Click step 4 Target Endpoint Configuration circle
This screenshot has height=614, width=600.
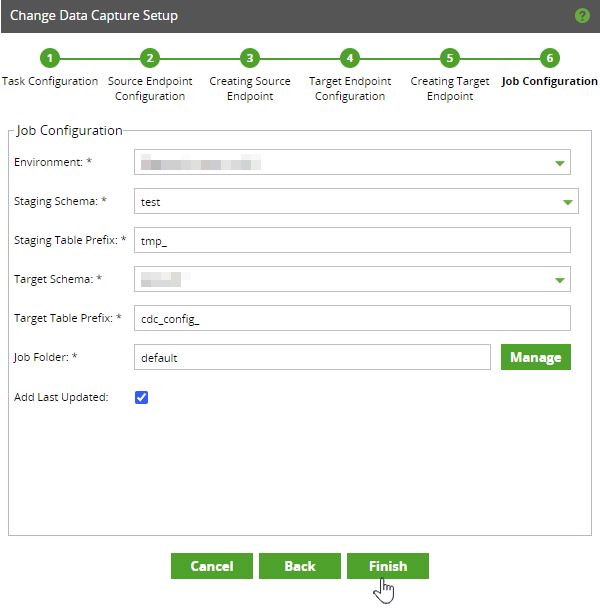point(350,58)
